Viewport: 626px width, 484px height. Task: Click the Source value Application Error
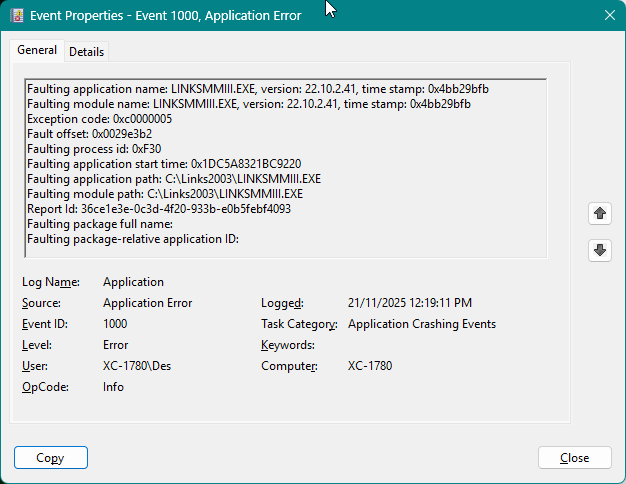point(147,303)
